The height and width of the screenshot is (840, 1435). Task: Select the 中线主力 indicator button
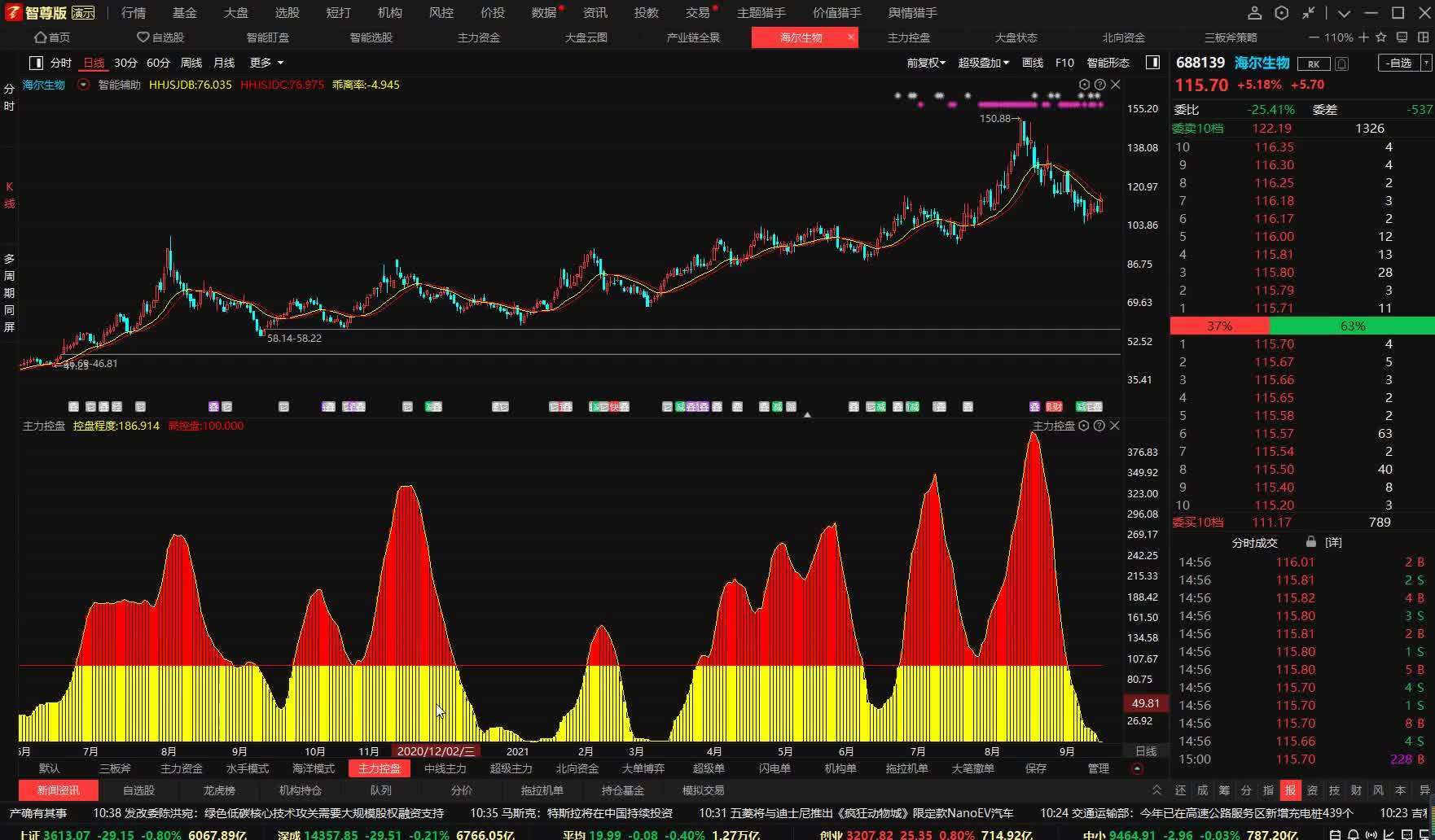pos(445,768)
